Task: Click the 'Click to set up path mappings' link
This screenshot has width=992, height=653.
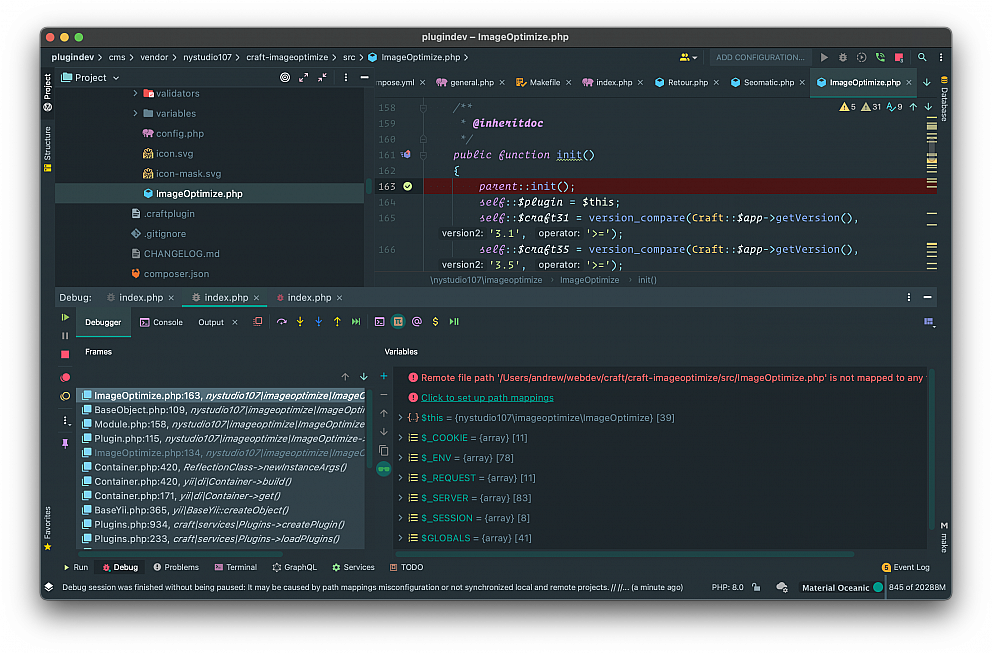Action: [487, 397]
